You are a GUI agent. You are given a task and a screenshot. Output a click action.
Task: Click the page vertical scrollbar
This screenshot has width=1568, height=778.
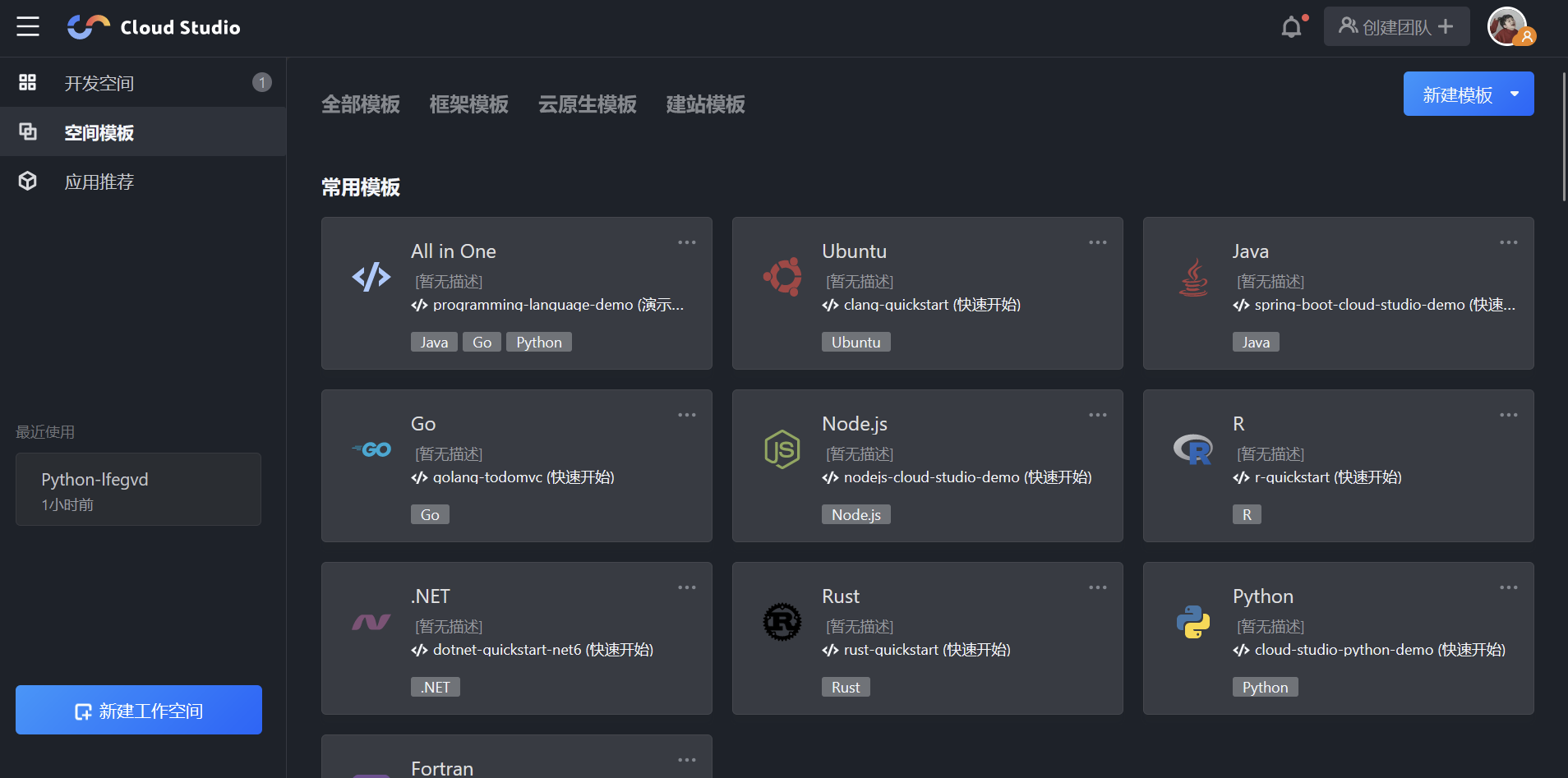coord(1564,136)
